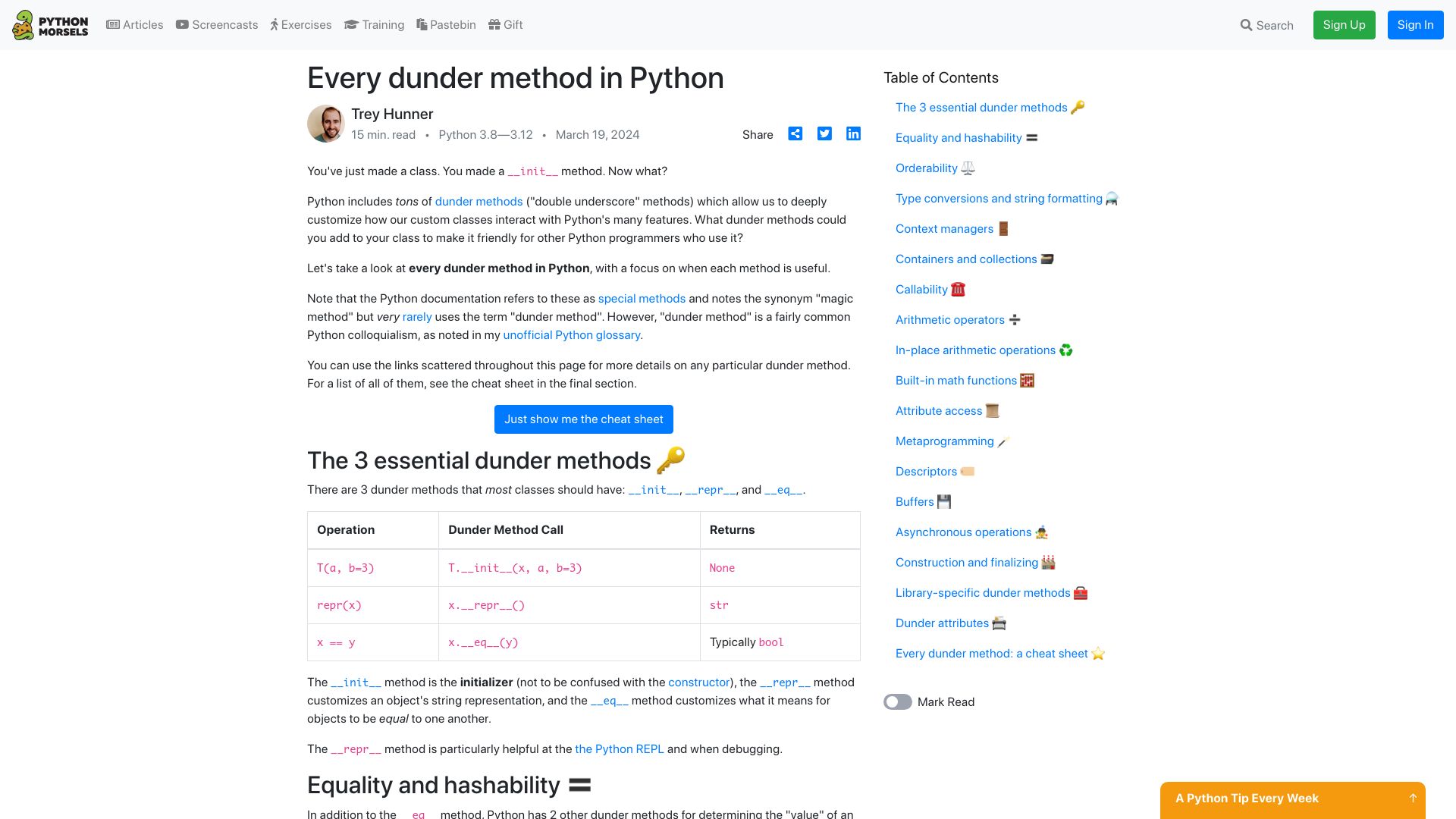Click Just show me the cheat sheet
This screenshot has width=1456, height=819.
pyautogui.click(x=583, y=419)
